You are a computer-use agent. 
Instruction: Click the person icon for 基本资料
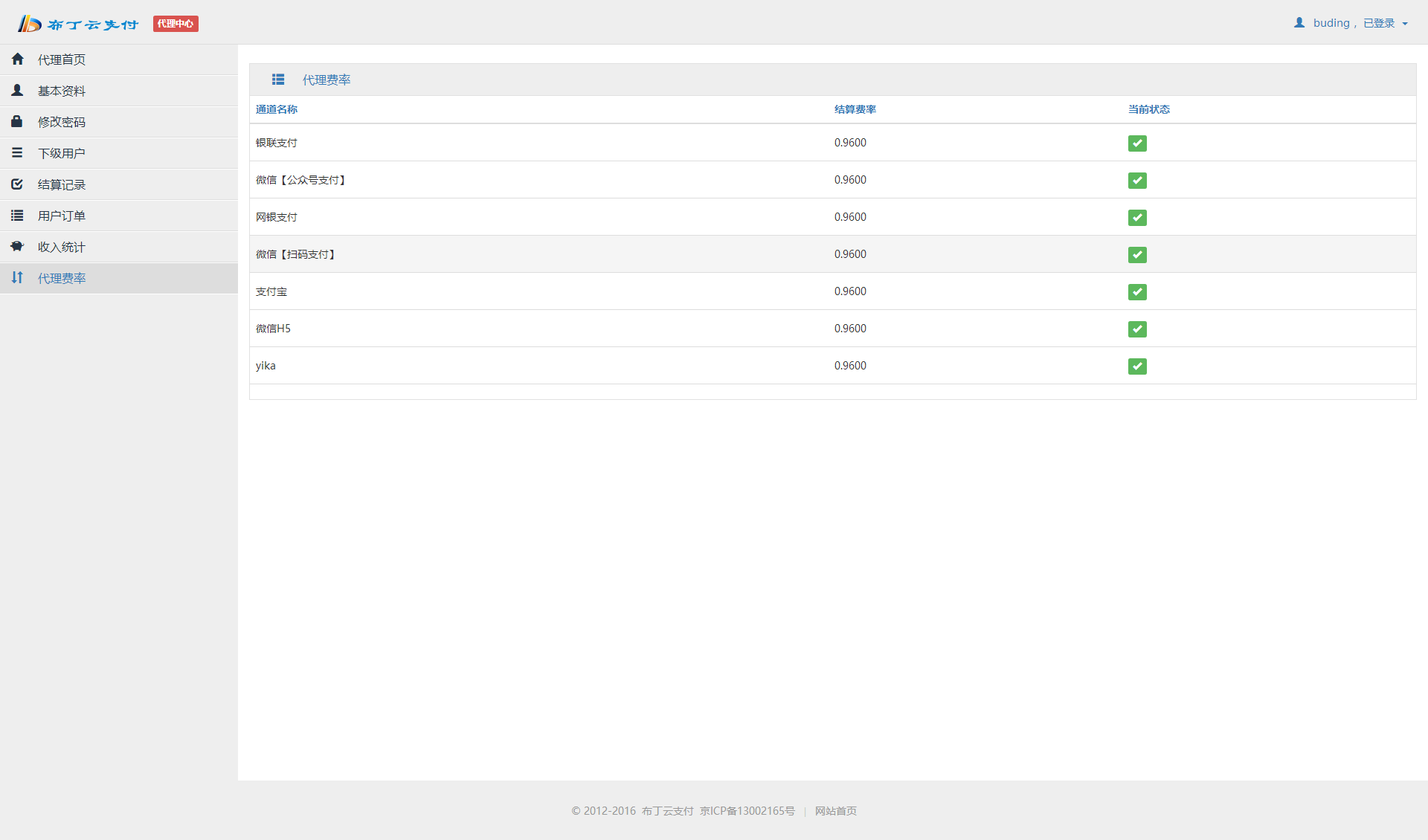coord(17,90)
